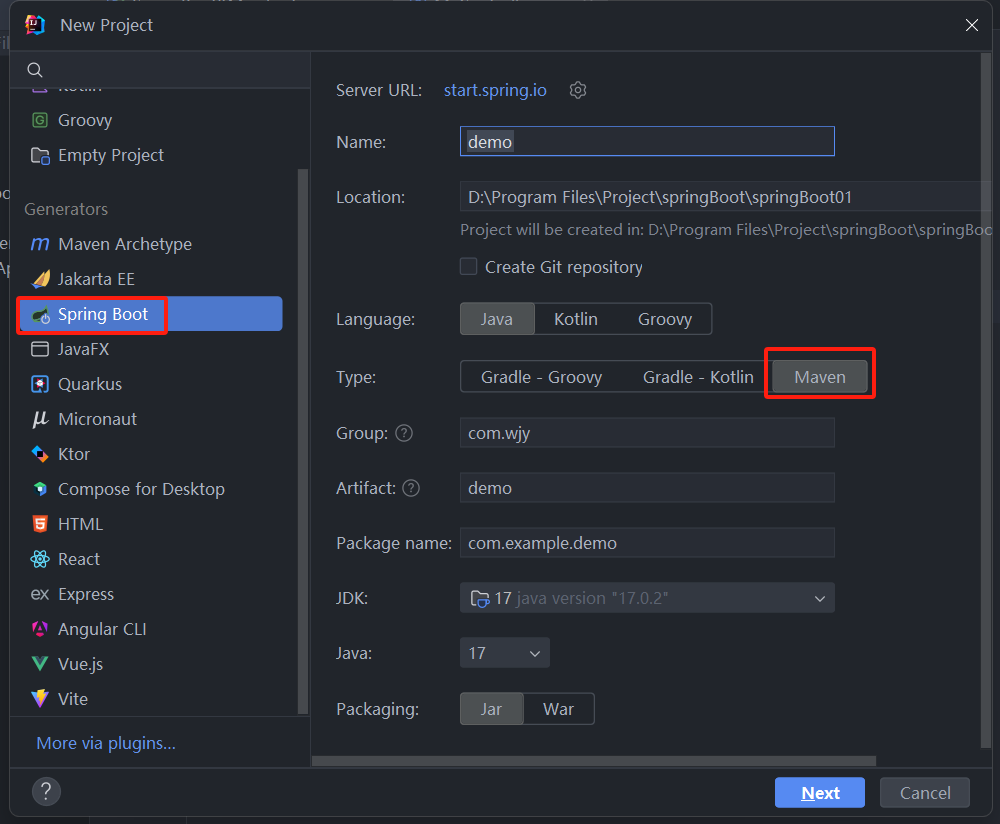1000x824 pixels.
Task: Click the Vue.js logo icon
Action: (x=40, y=664)
